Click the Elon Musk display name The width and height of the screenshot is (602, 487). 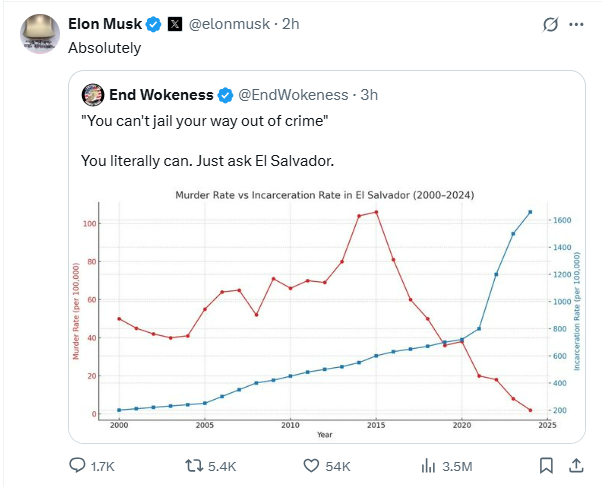tap(105, 24)
